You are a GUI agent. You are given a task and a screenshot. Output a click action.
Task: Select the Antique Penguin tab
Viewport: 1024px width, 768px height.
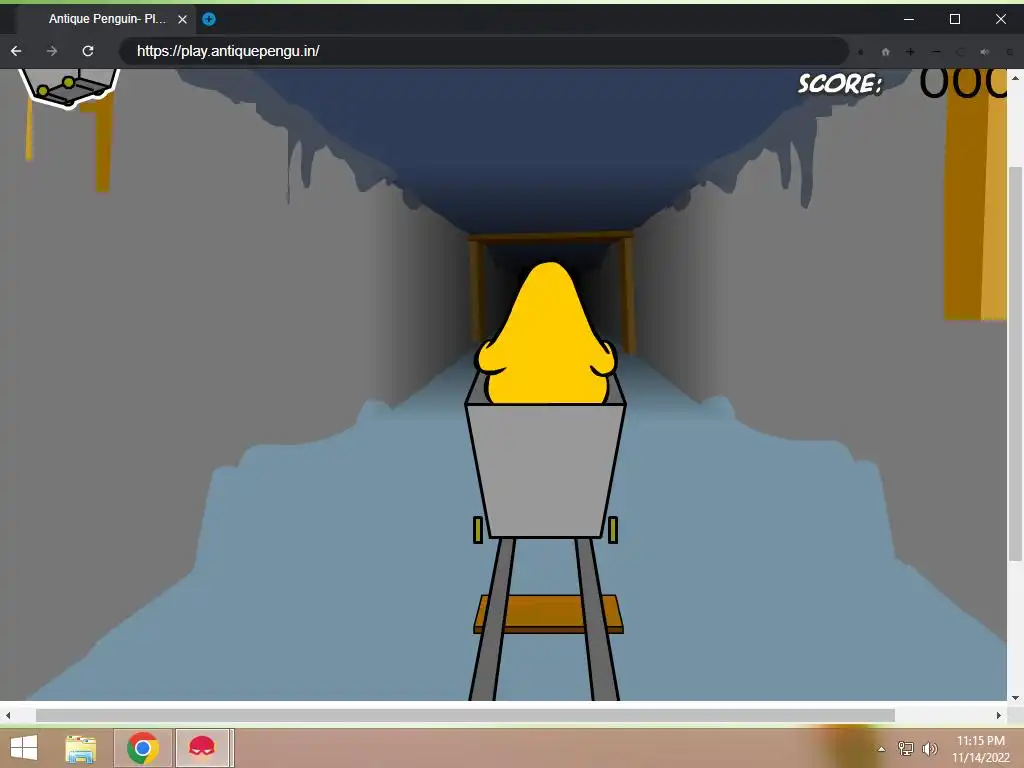pos(106,19)
